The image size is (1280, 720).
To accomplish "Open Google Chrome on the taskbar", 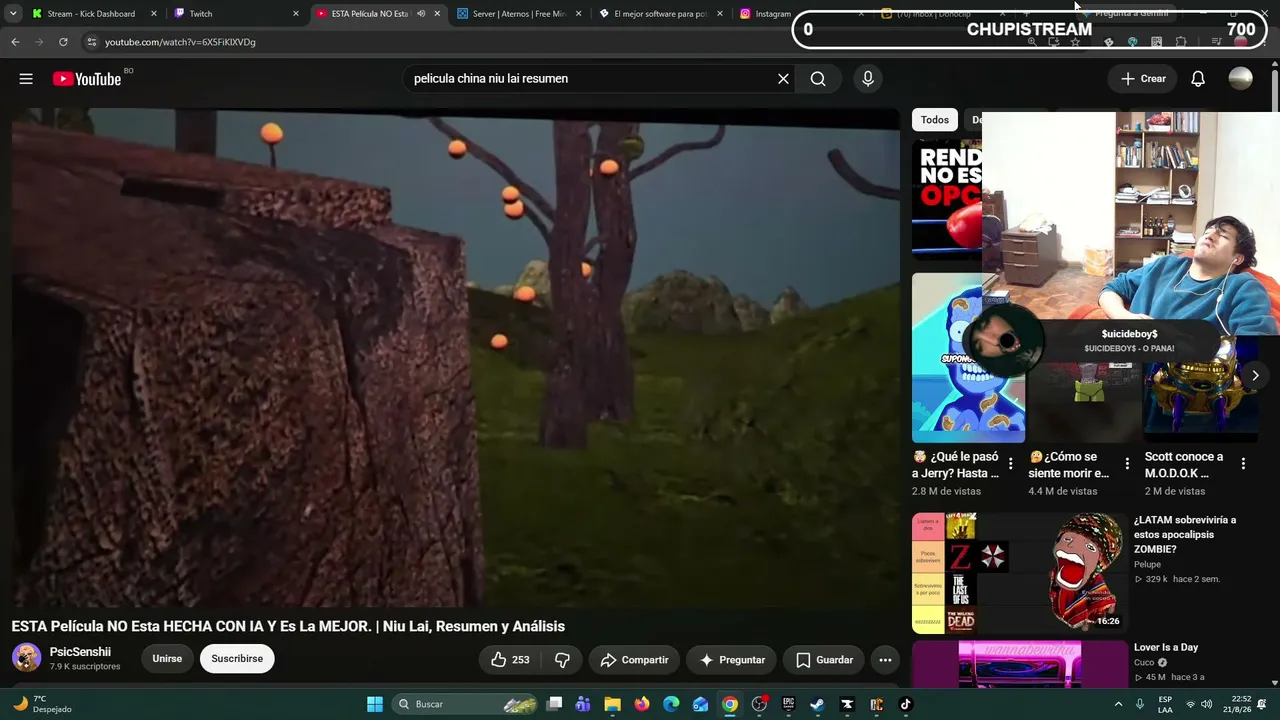I will pos(730,704).
